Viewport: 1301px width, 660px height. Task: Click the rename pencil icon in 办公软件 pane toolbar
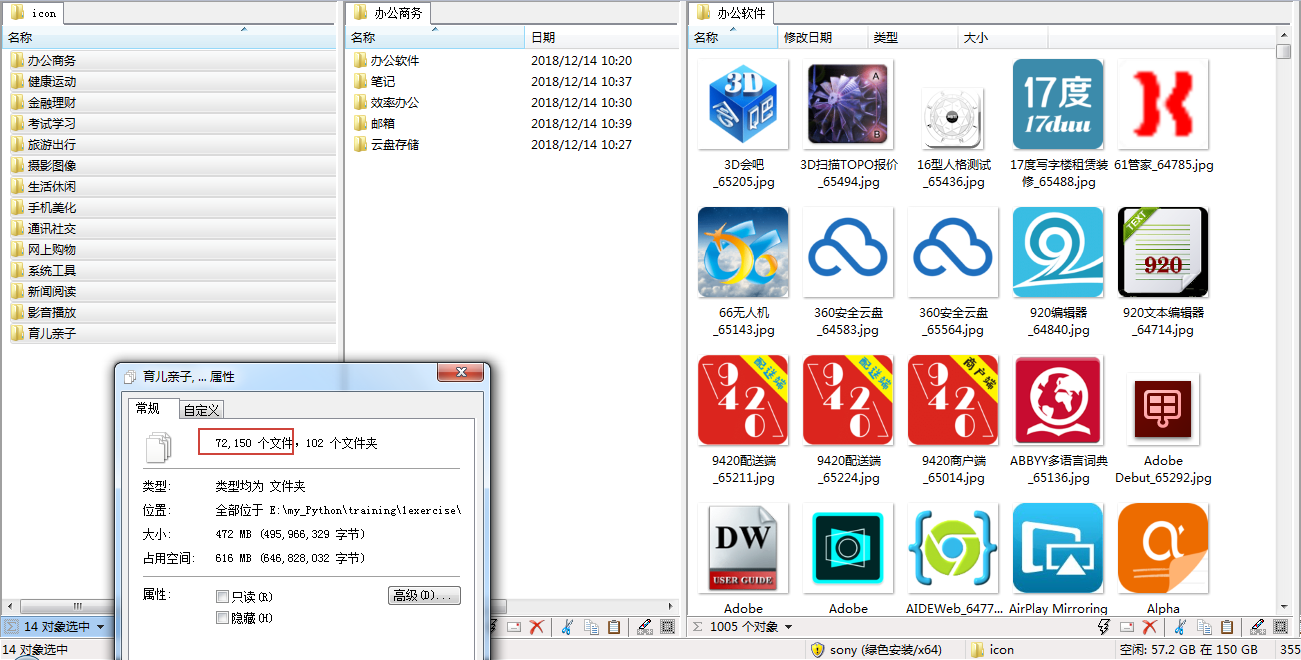(1260, 627)
